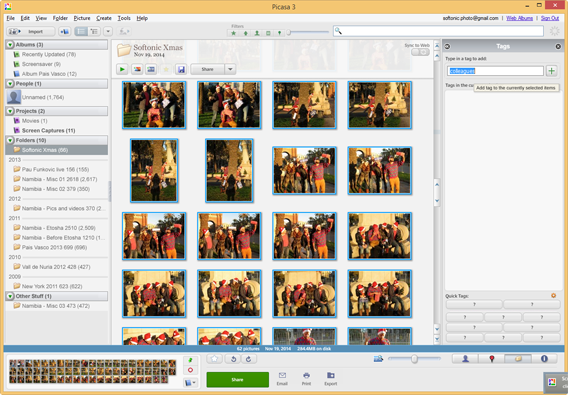
Task: Collapse Tags panel with left arrow icon
Action: tap(447, 46)
